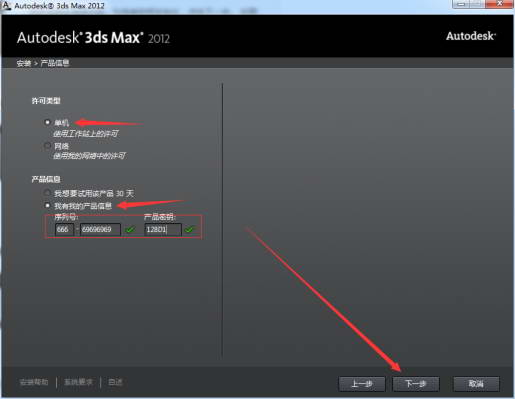The image size is (515, 399).
Task: Click the product key input field
Action: click(163, 229)
